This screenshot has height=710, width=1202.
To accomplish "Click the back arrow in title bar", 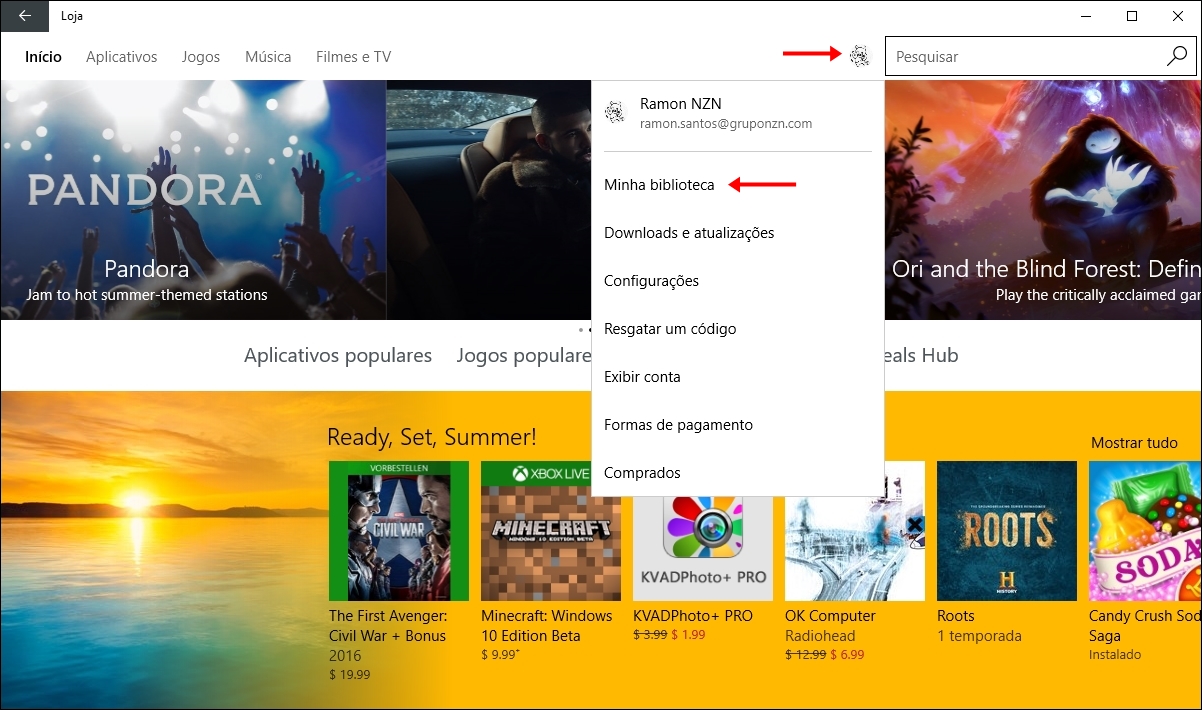I will 24,15.
